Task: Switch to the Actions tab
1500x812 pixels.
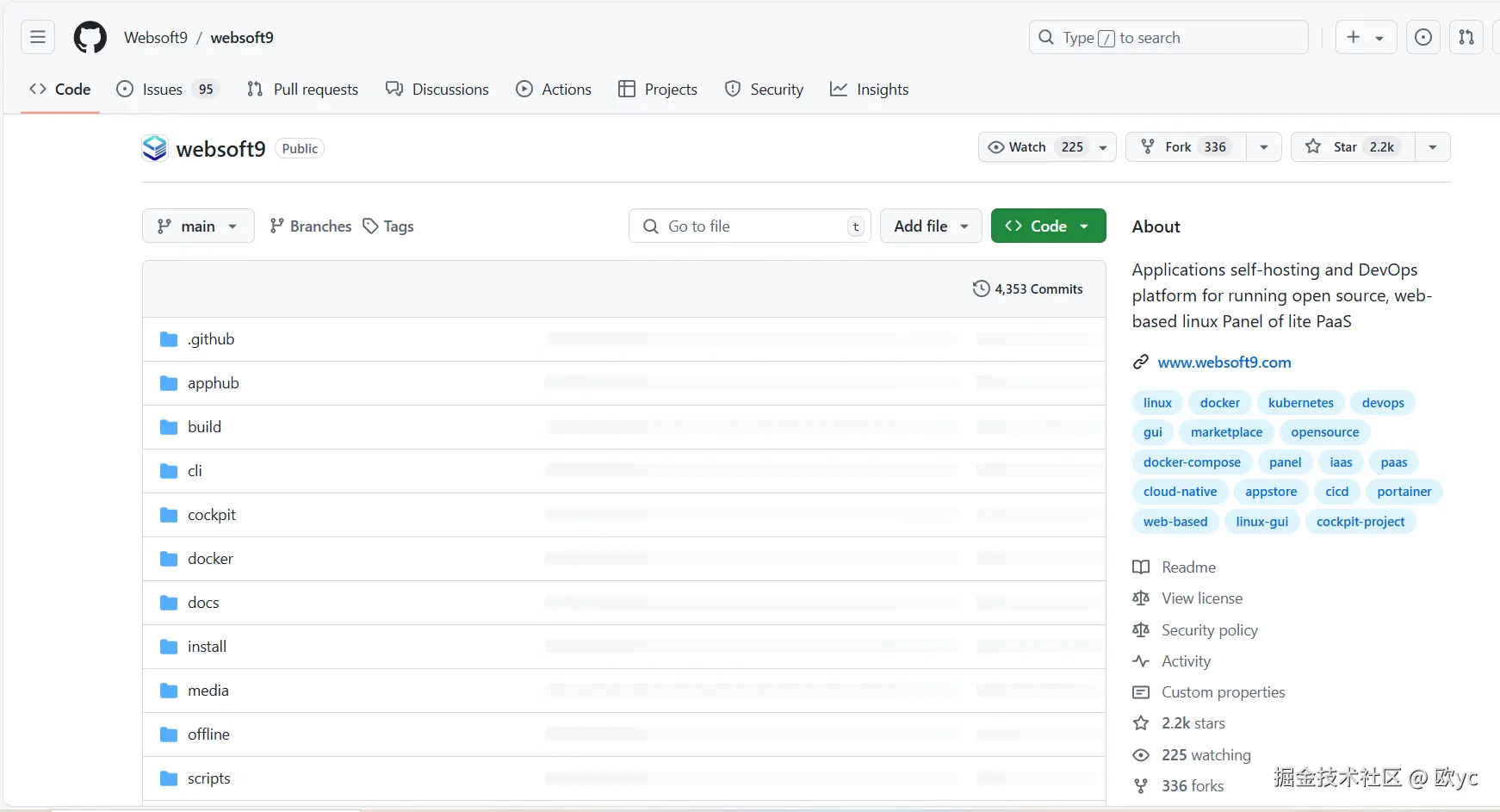Action: [554, 90]
